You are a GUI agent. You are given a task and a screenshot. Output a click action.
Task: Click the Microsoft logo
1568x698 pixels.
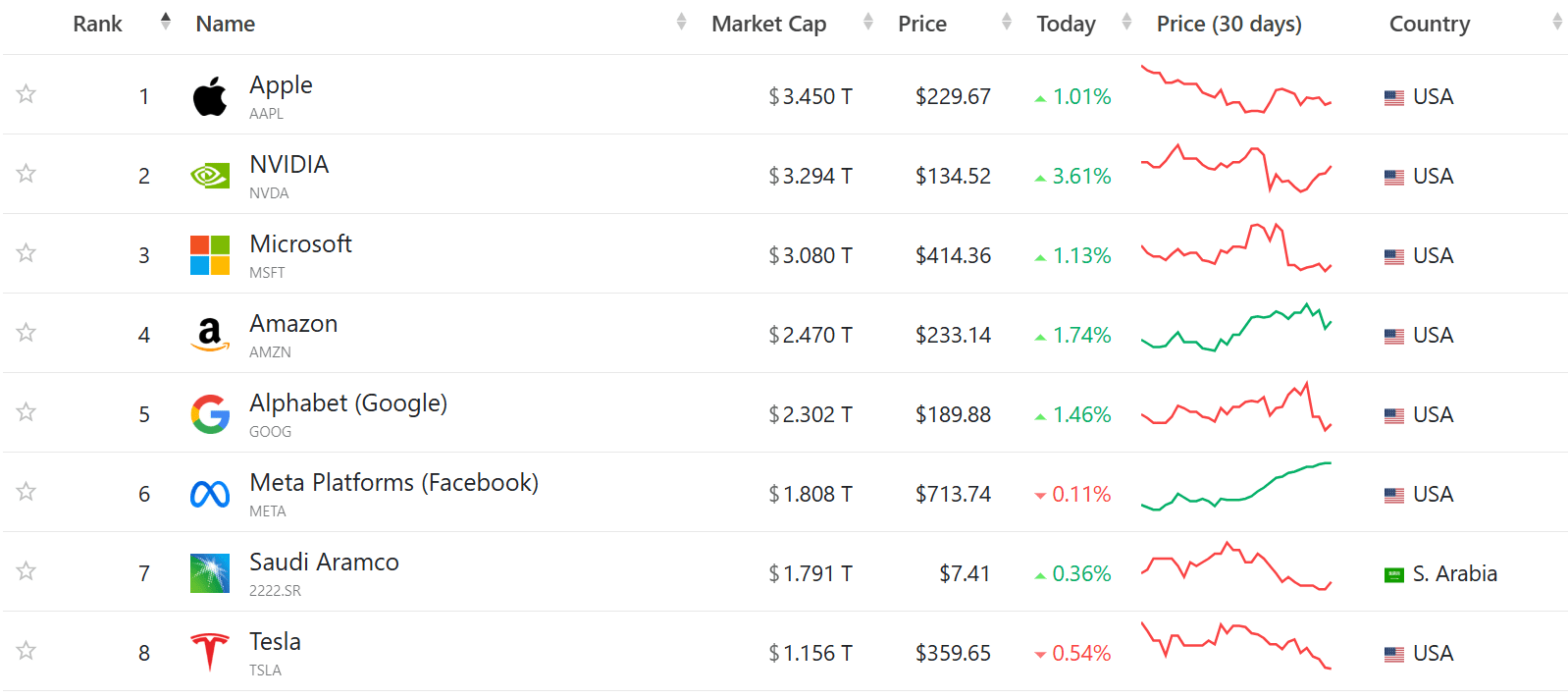pos(208,253)
